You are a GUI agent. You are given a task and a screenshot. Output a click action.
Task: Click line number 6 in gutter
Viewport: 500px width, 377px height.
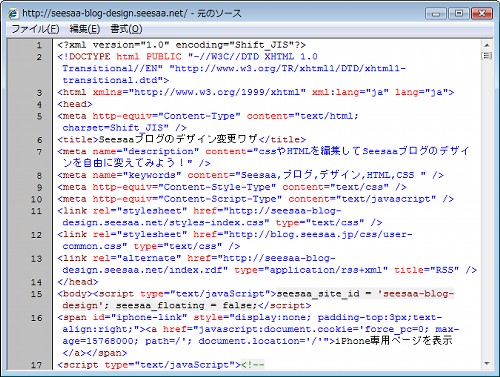click(39, 140)
